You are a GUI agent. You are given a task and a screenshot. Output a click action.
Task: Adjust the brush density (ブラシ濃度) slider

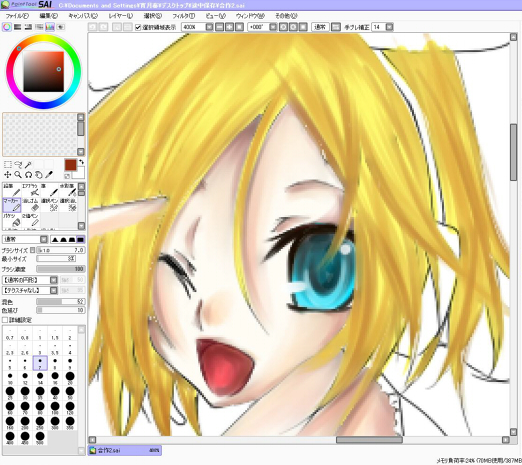point(61,269)
